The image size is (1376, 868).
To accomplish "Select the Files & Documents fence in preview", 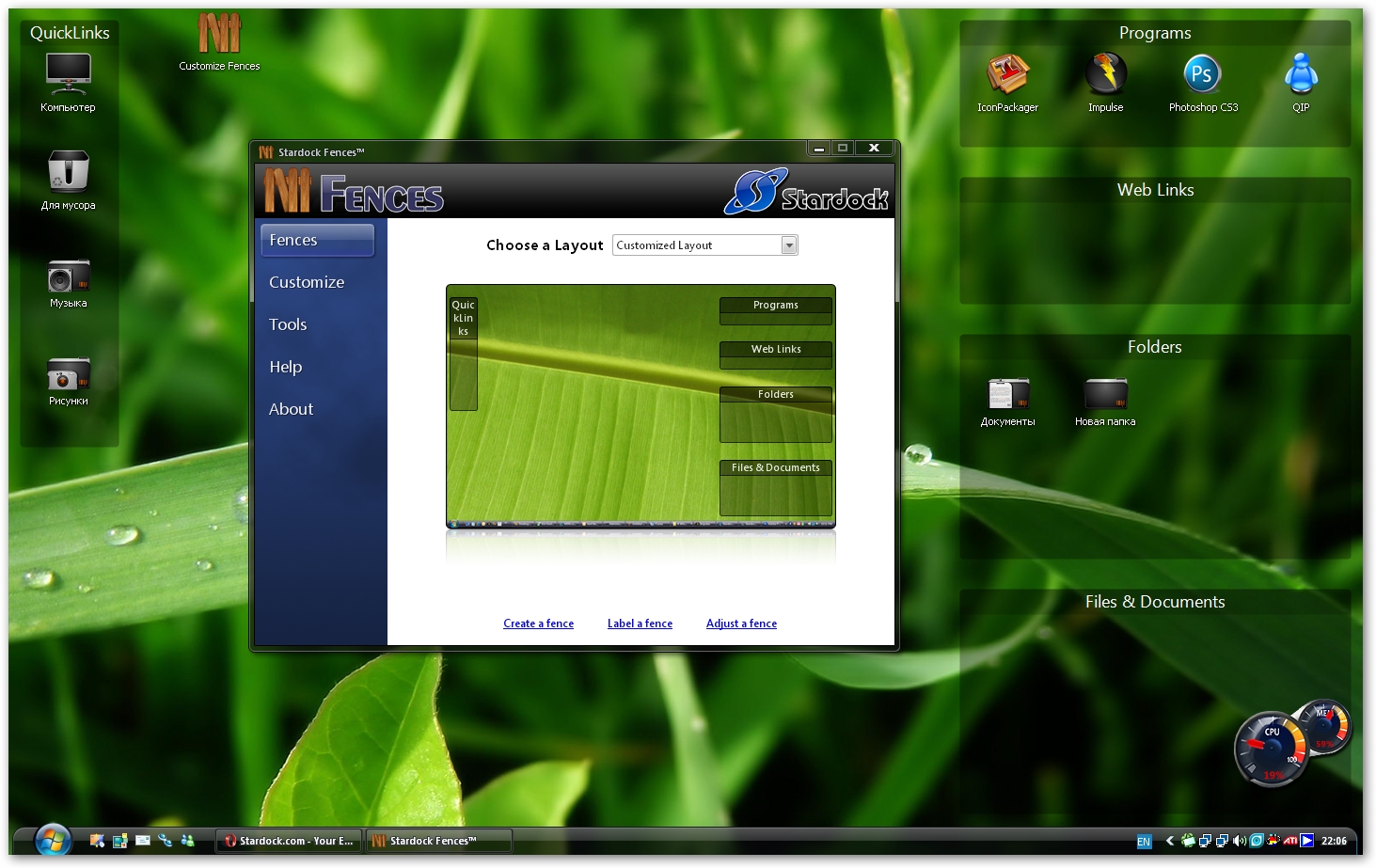I will [x=776, y=488].
